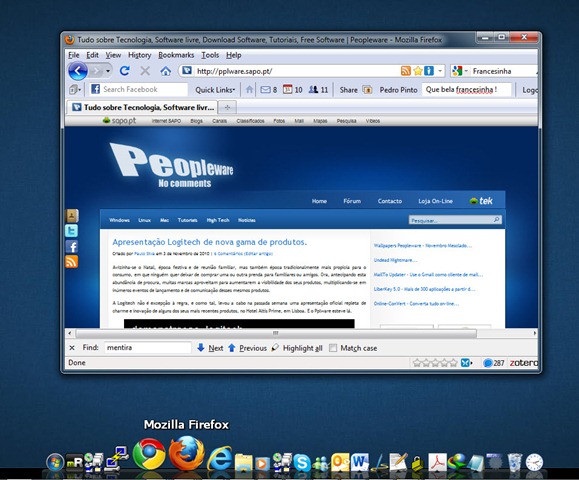Viewport: 579px width, 480px height.
Task: Click the Twitter icon on page sidebar
Action: [x=72, y=231]
